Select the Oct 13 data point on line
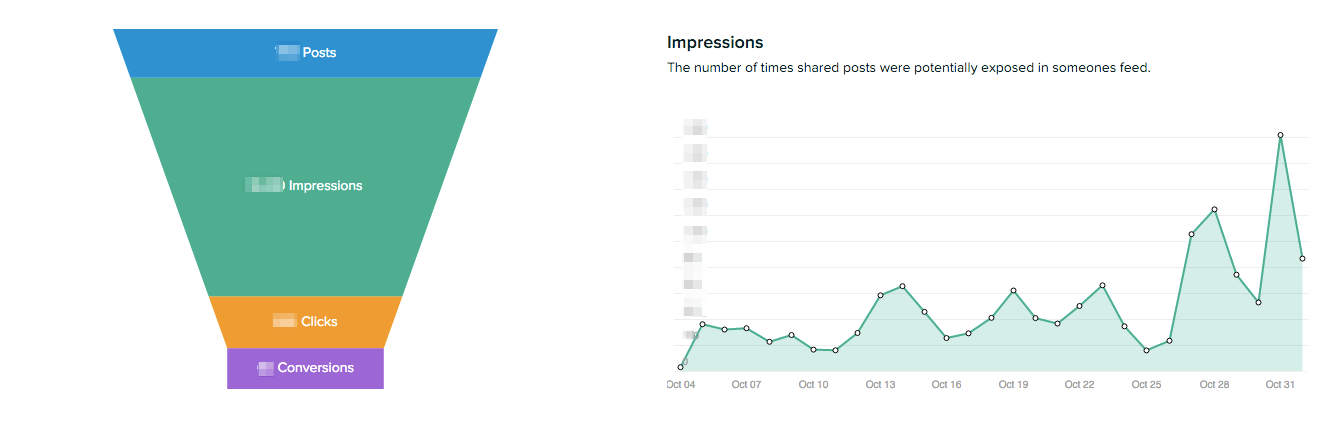This screenshot has width=1323, height=433. pos(880,295)
